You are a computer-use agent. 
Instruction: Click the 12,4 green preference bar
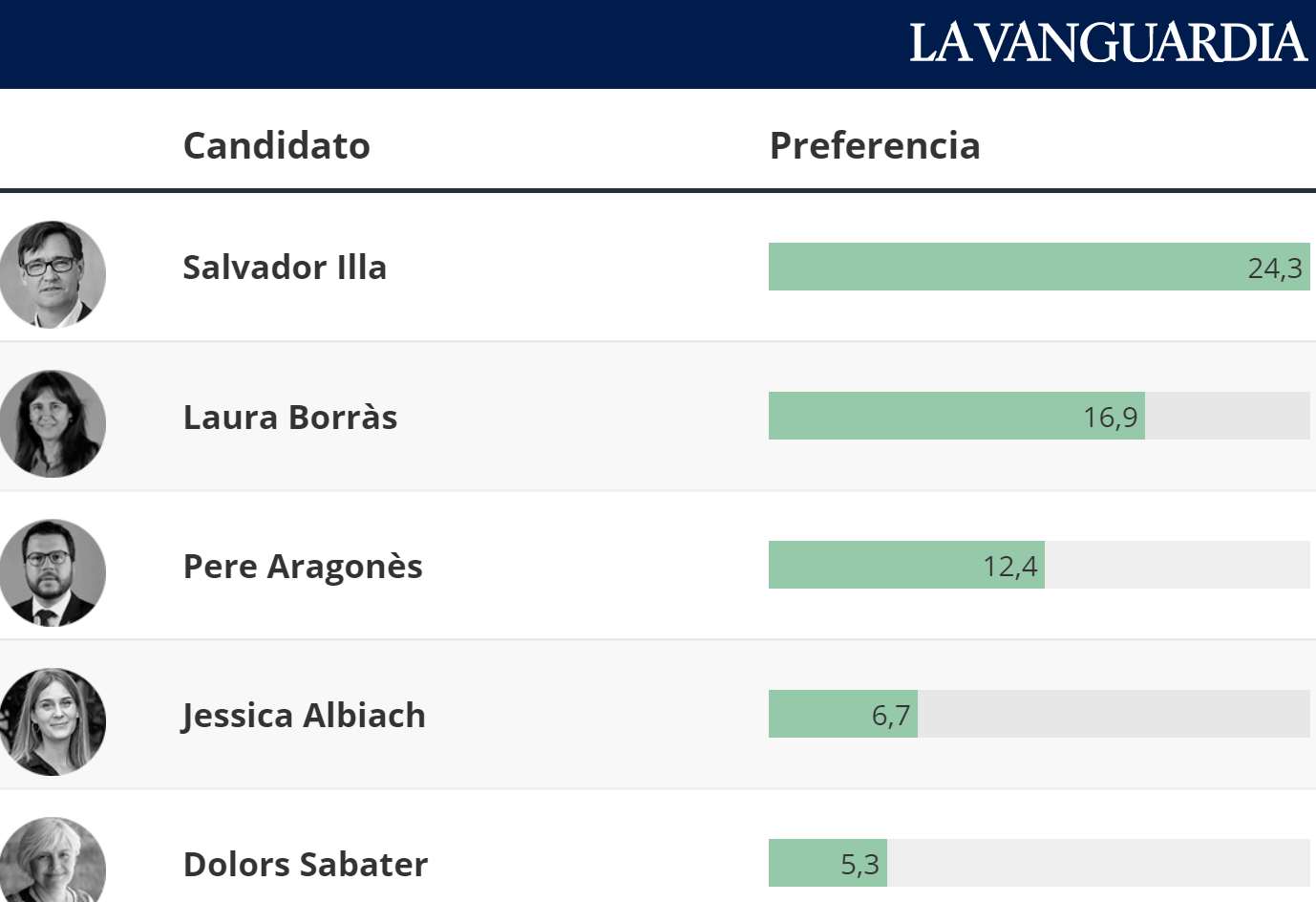coord(905,566)
